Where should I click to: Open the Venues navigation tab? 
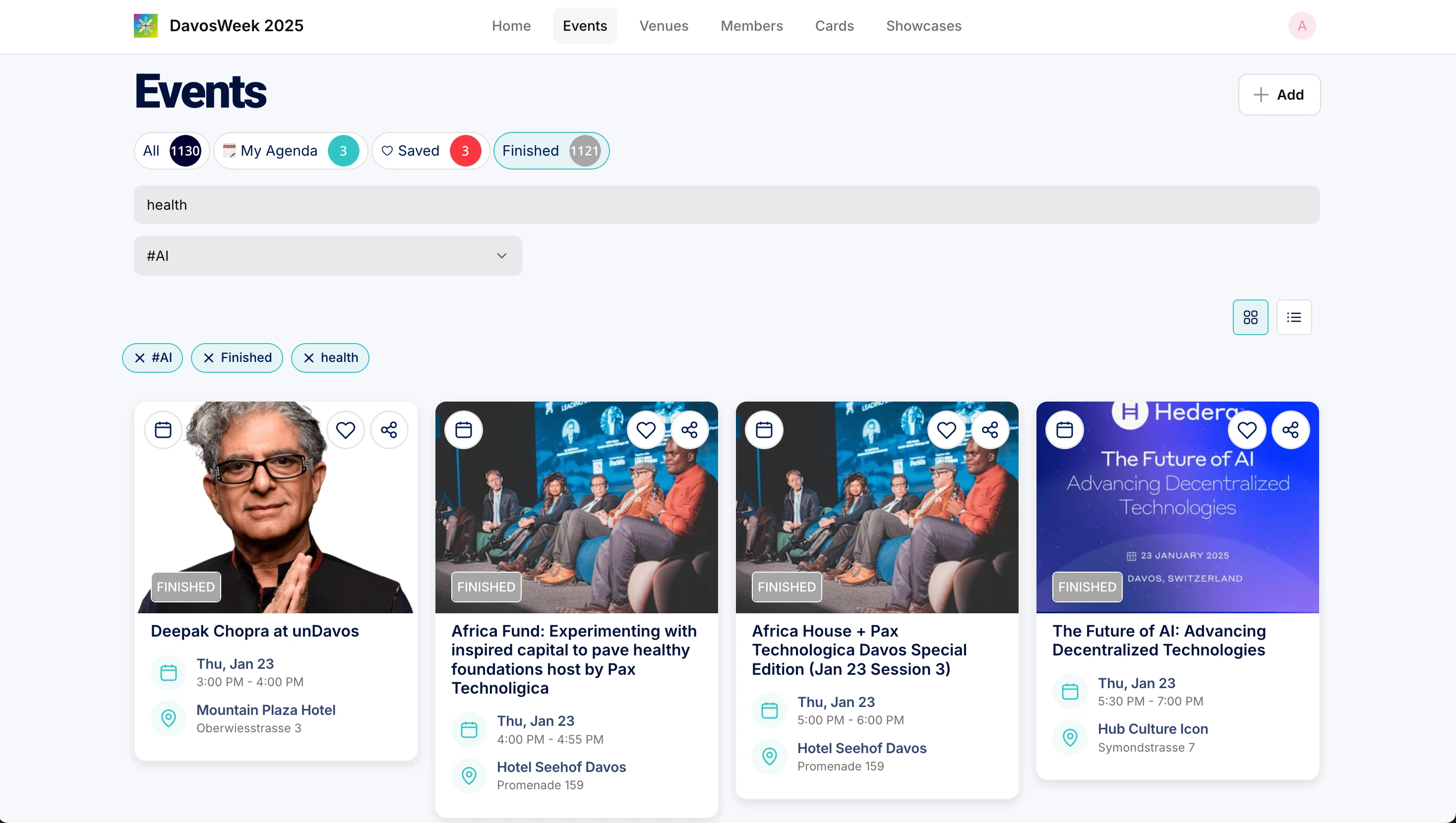point(664,25)
